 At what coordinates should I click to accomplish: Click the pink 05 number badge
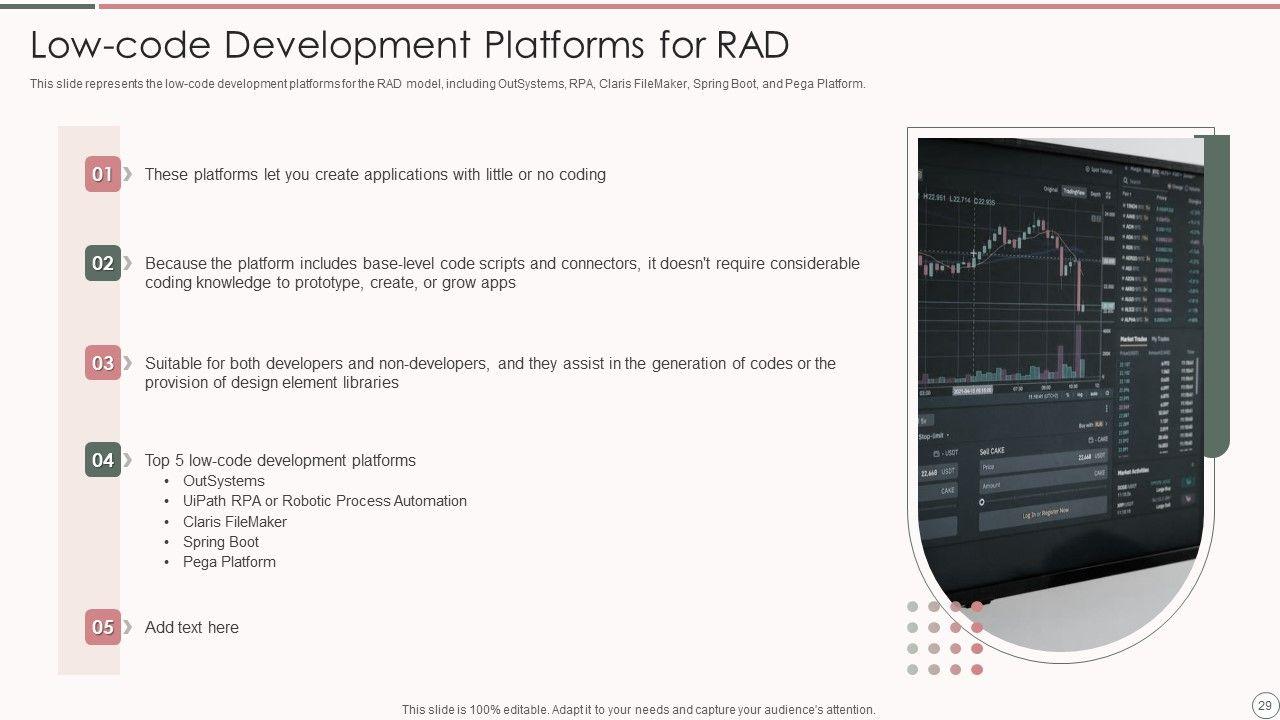[x=102, y=627]
